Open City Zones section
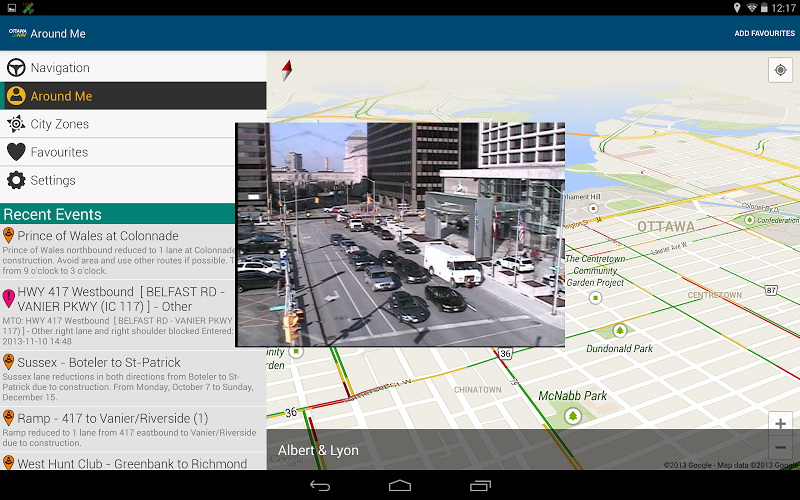800x500 pixels. [x=133, y=123]
